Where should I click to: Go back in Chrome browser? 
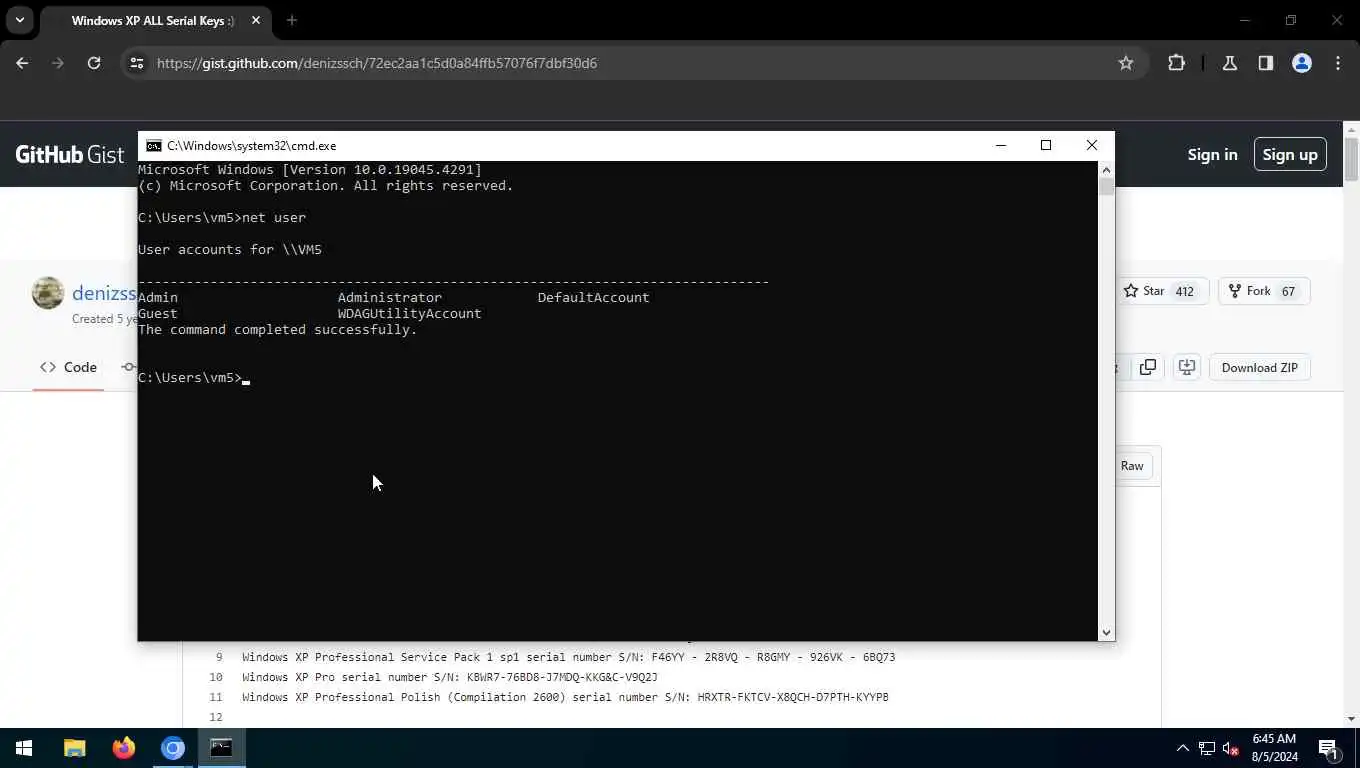[22, 63]
